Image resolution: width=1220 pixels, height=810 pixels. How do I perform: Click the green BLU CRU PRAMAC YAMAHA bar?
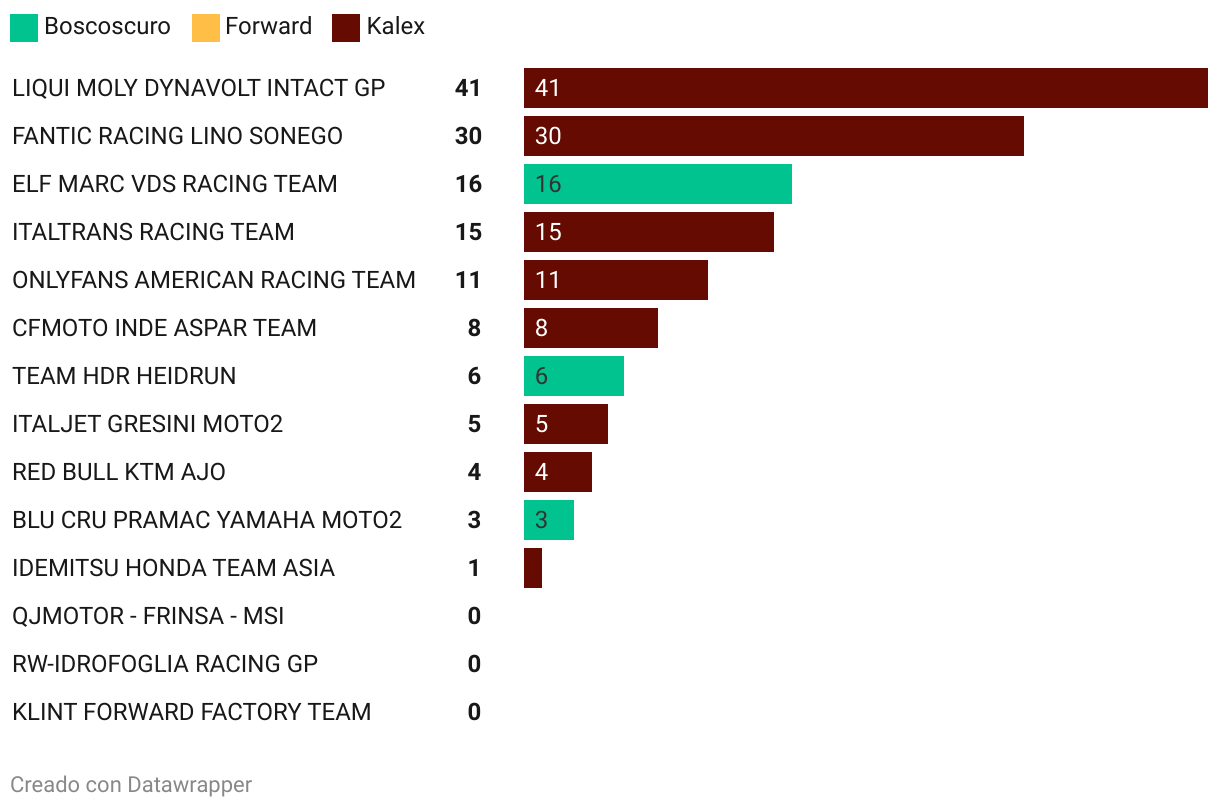(x=549, y=520)
